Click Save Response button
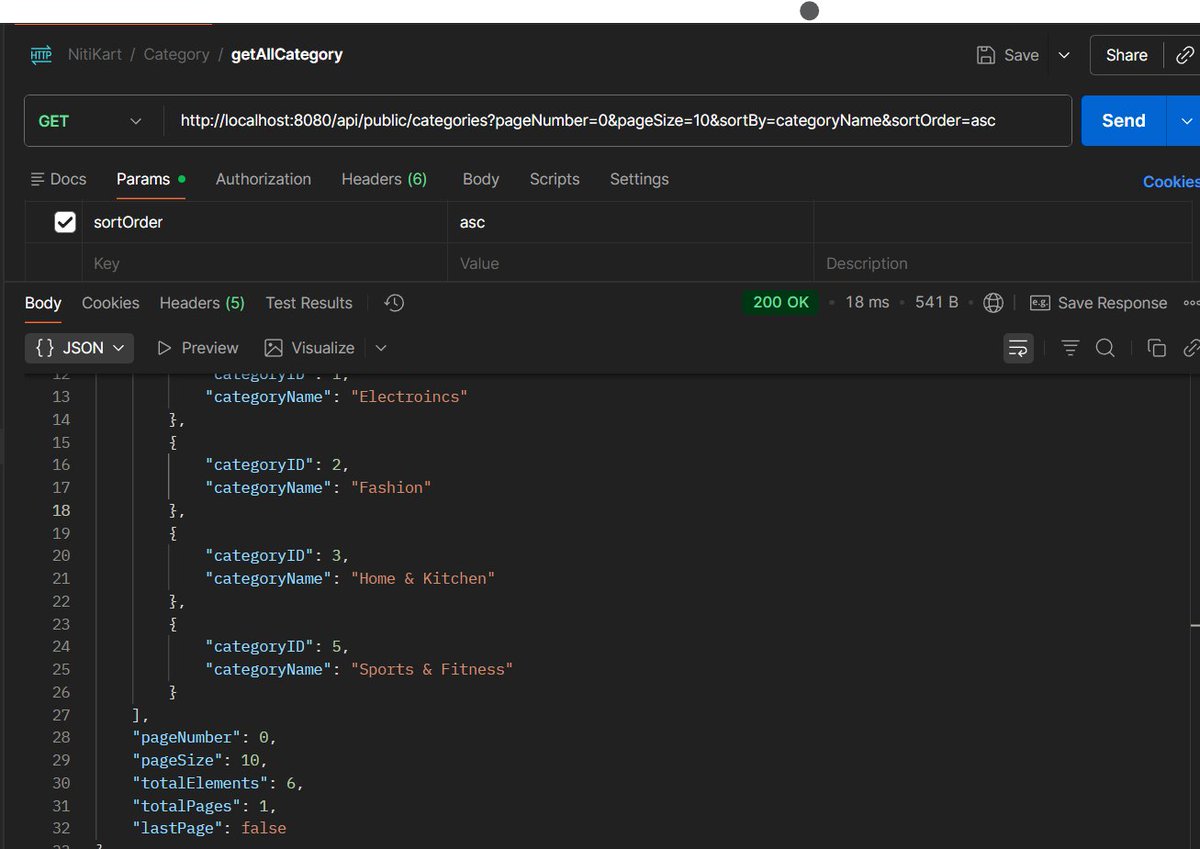The height and width of the screenshot is (849, 1200). (1098, 303)
